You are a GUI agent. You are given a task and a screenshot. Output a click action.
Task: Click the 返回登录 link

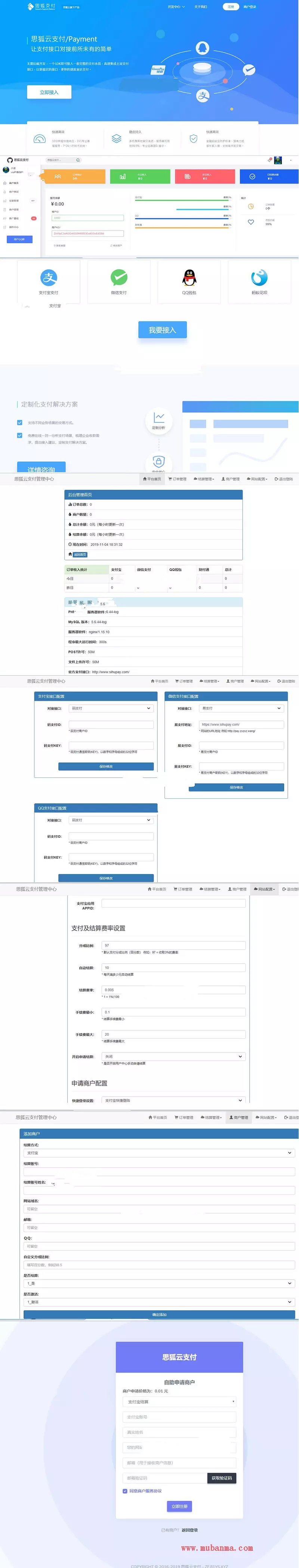(x=189, y=1530)
